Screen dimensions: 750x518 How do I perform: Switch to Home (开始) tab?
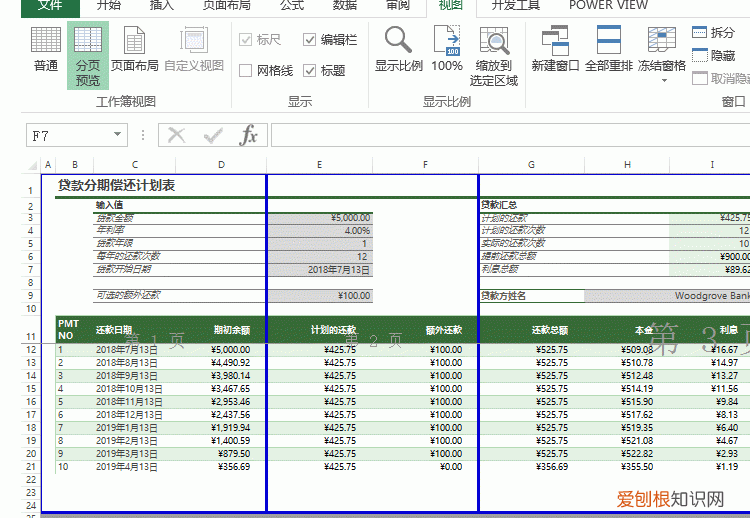pos(109,5)
